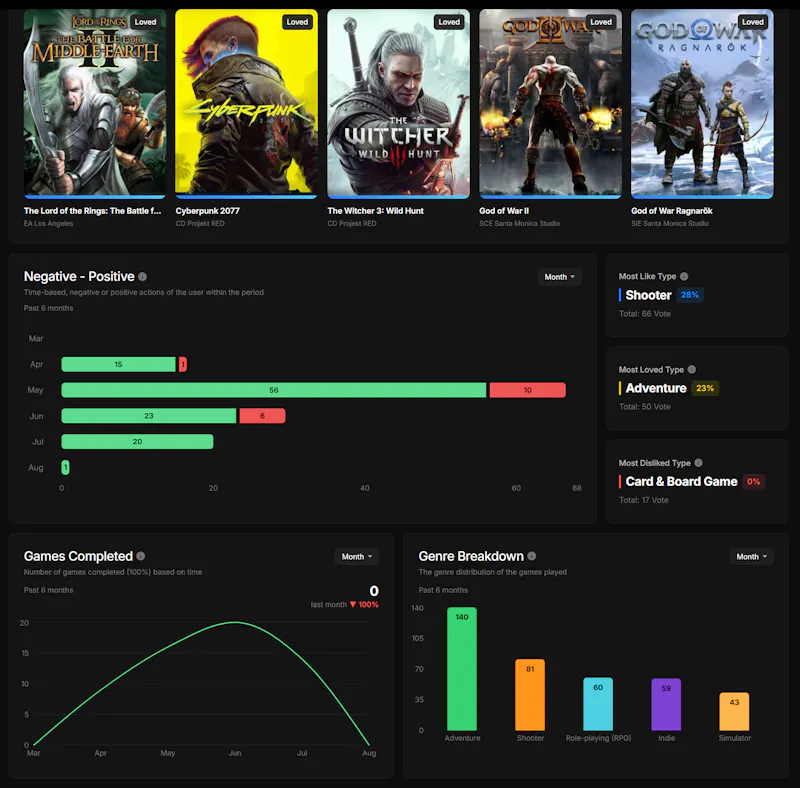The image size is (800, 788).
Task: Click the Adventure genre bar showing 140
Action: coord(462,669)
